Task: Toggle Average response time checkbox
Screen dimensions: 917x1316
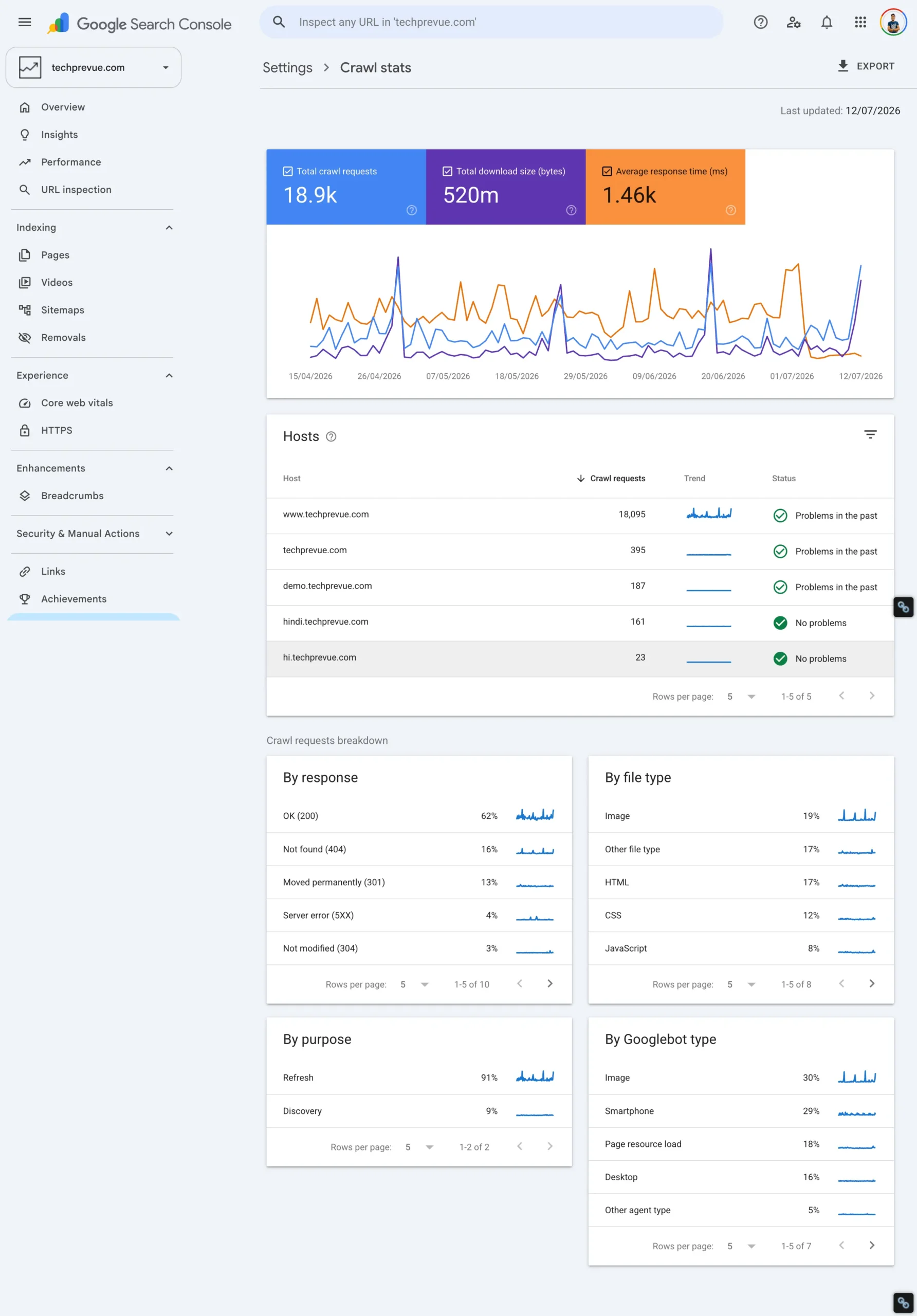Action: point(607,171)
